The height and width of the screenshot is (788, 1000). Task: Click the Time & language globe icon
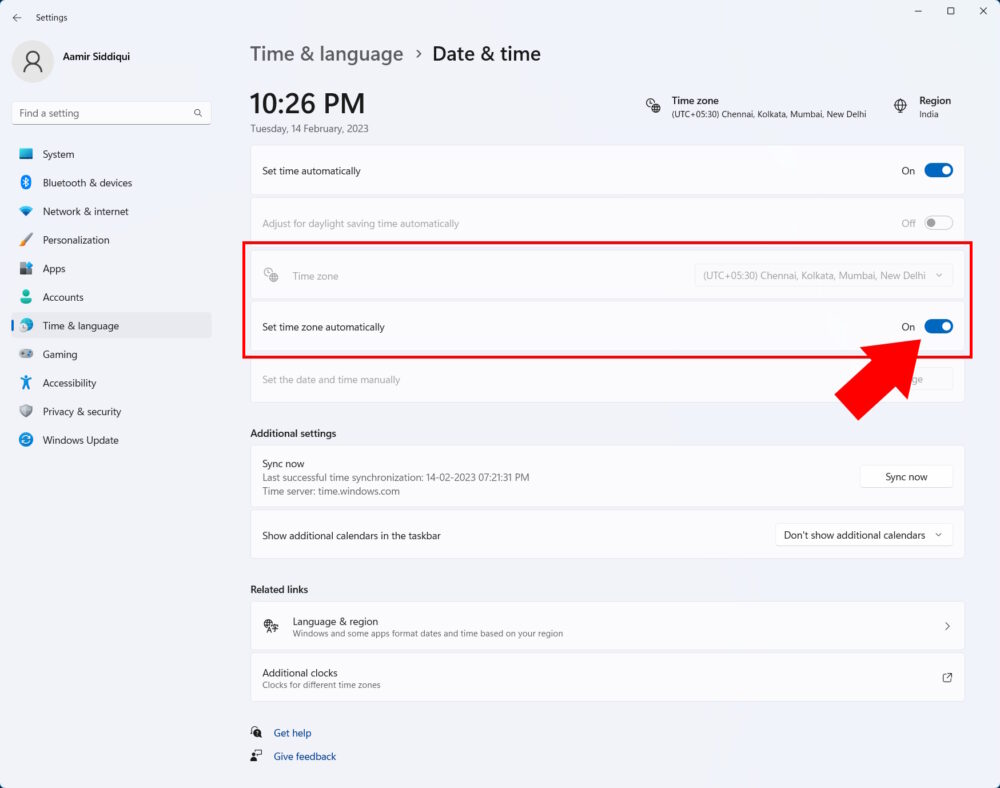point(26,325)
